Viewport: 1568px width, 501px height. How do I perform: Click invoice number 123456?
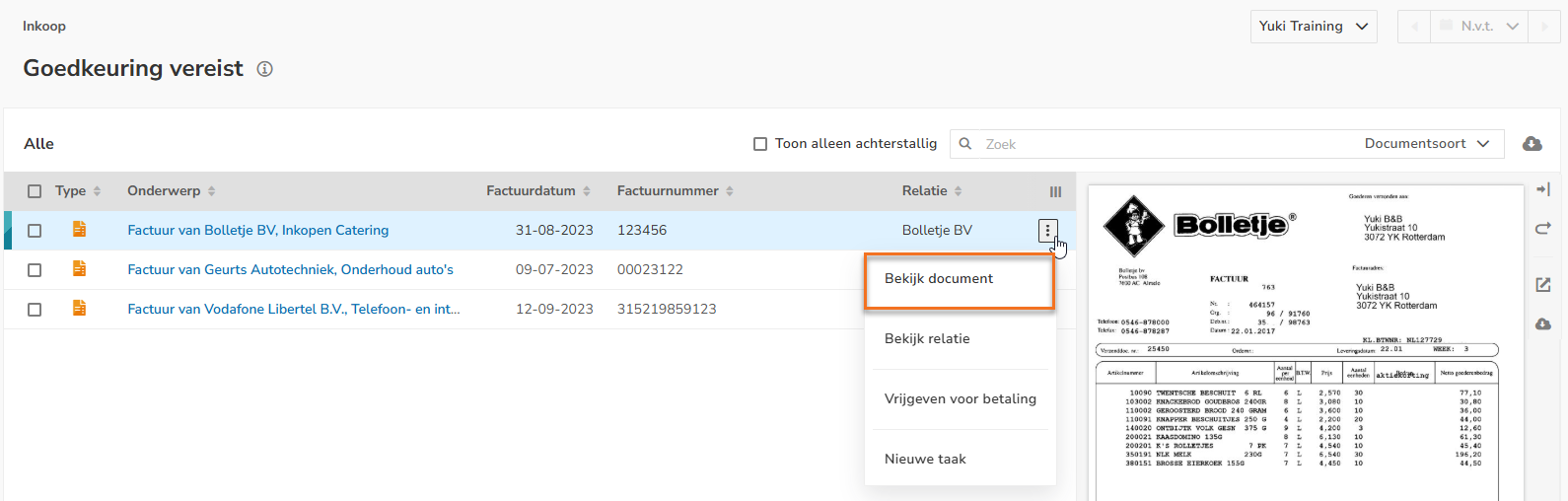click(x=642, y=231)
